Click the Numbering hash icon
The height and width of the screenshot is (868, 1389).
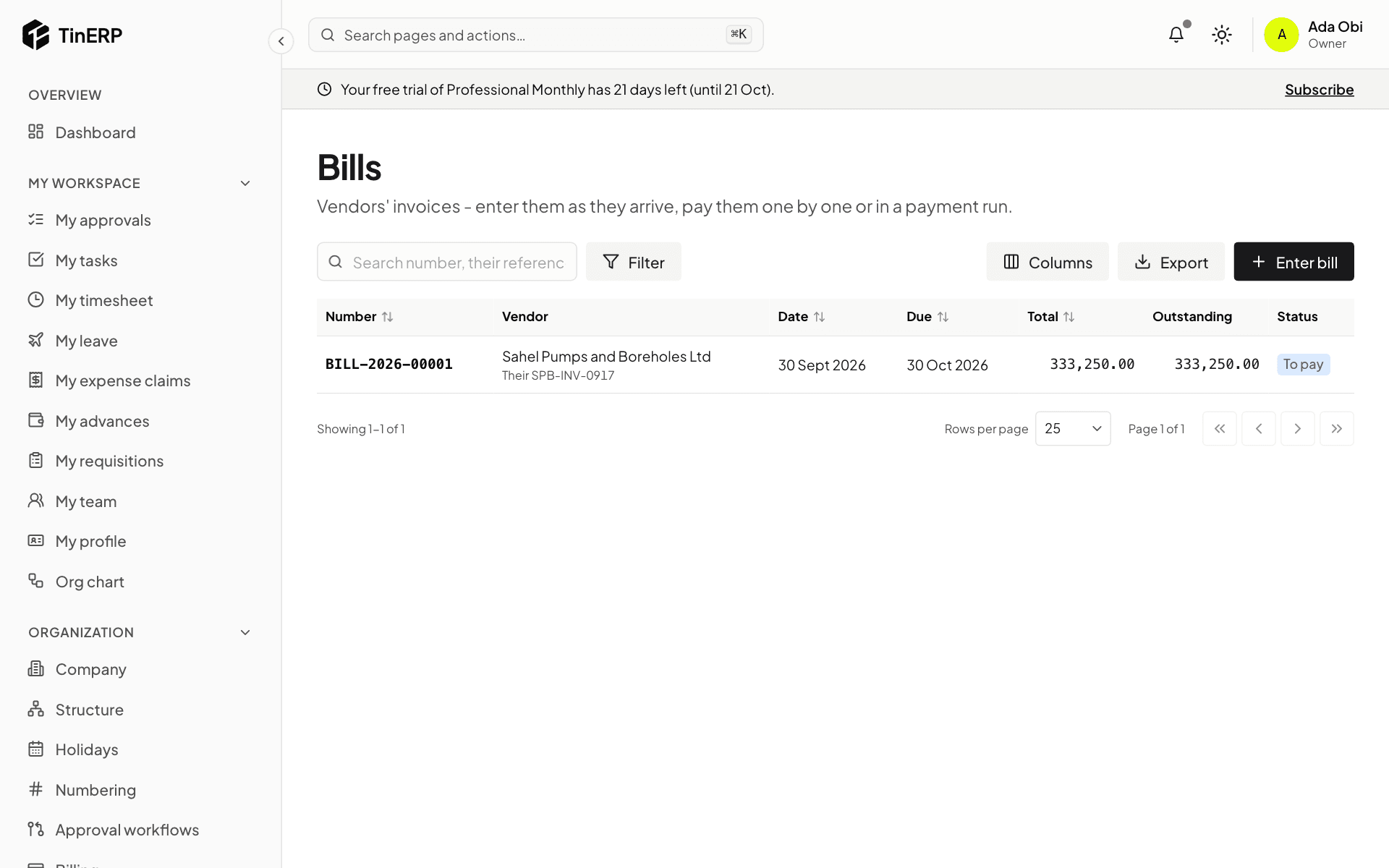[35, 789]
